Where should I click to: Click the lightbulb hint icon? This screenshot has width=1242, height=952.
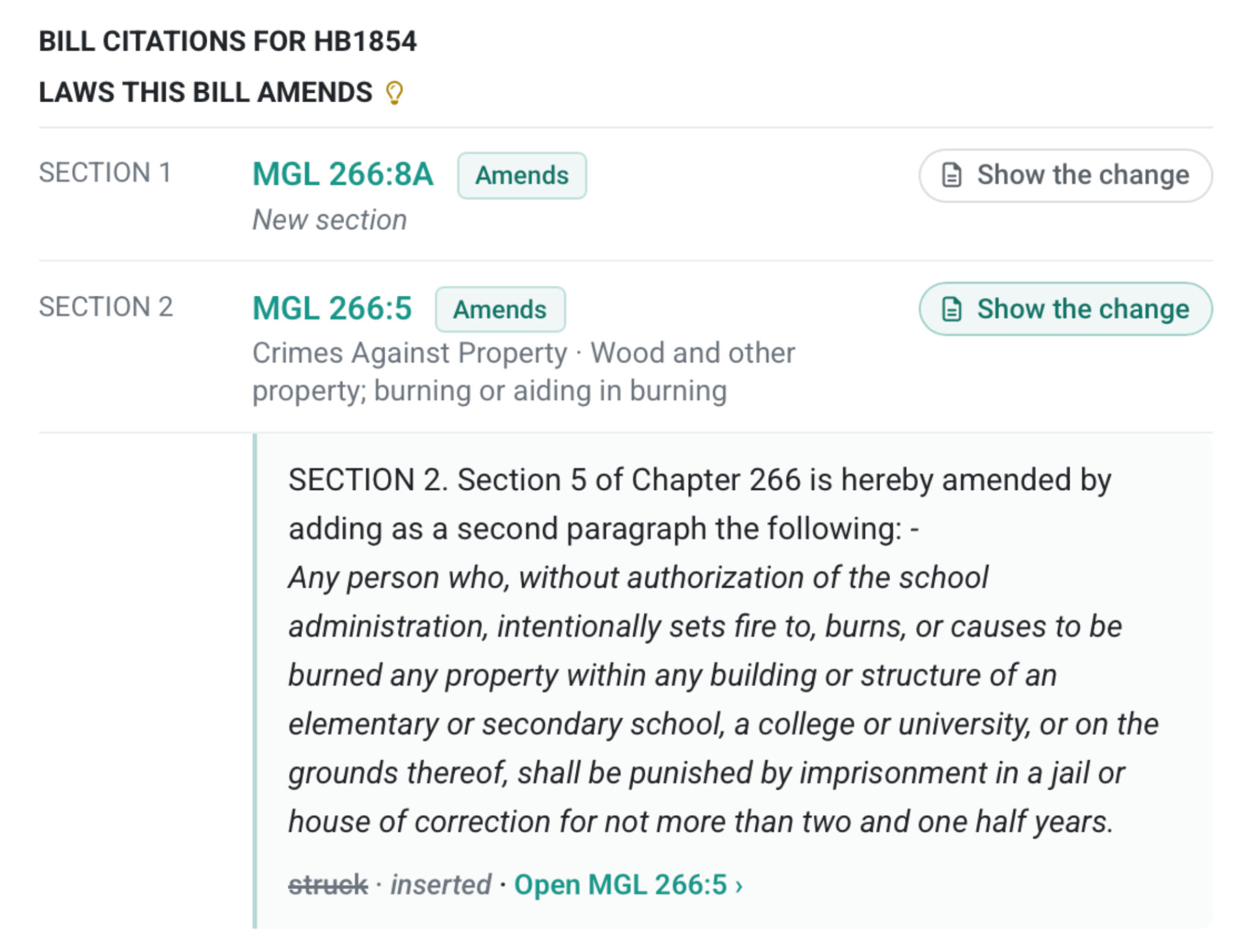pos(395,93)
